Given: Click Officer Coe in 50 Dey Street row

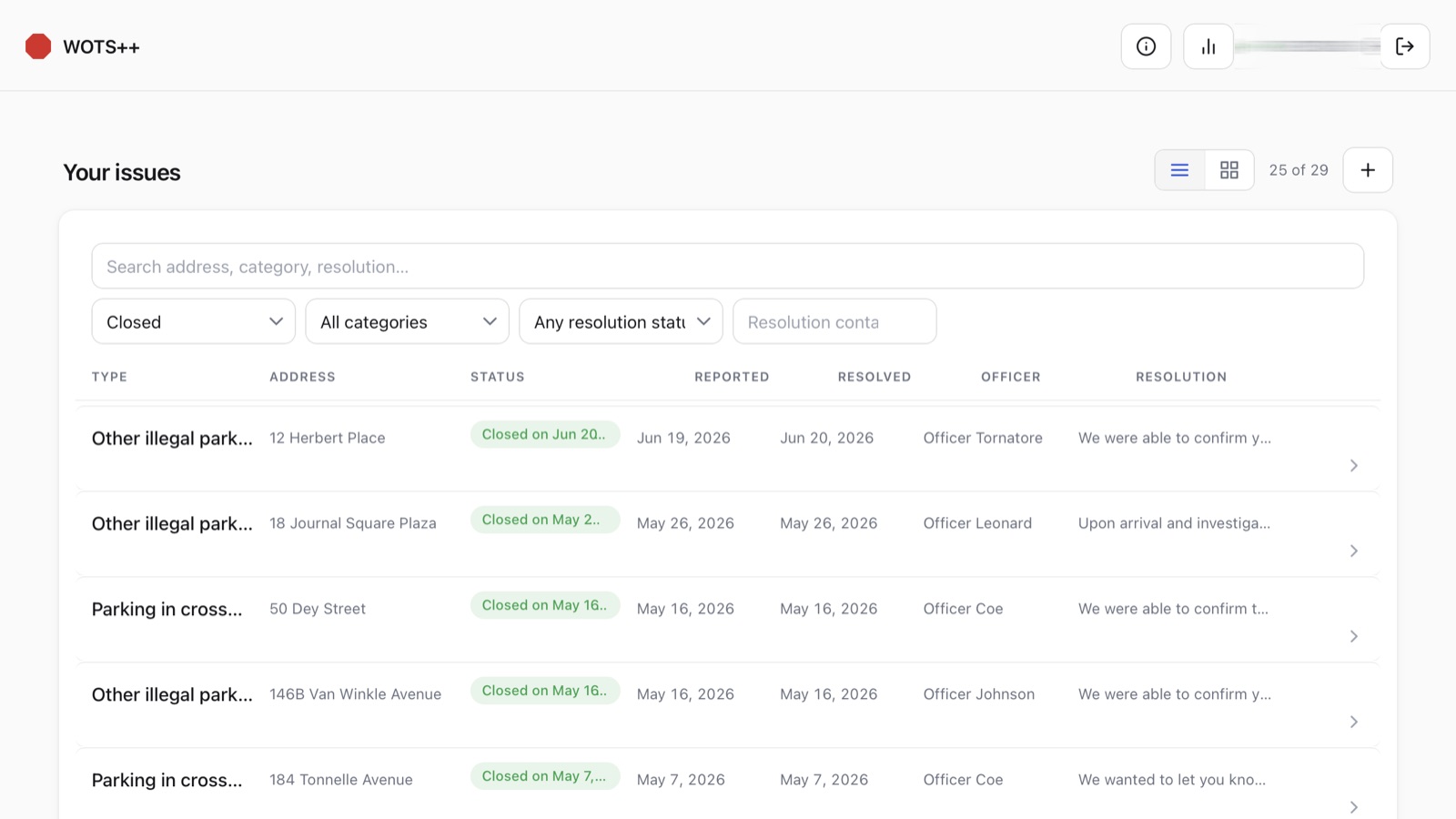Looking at the screenshot, I should point(963,610).
